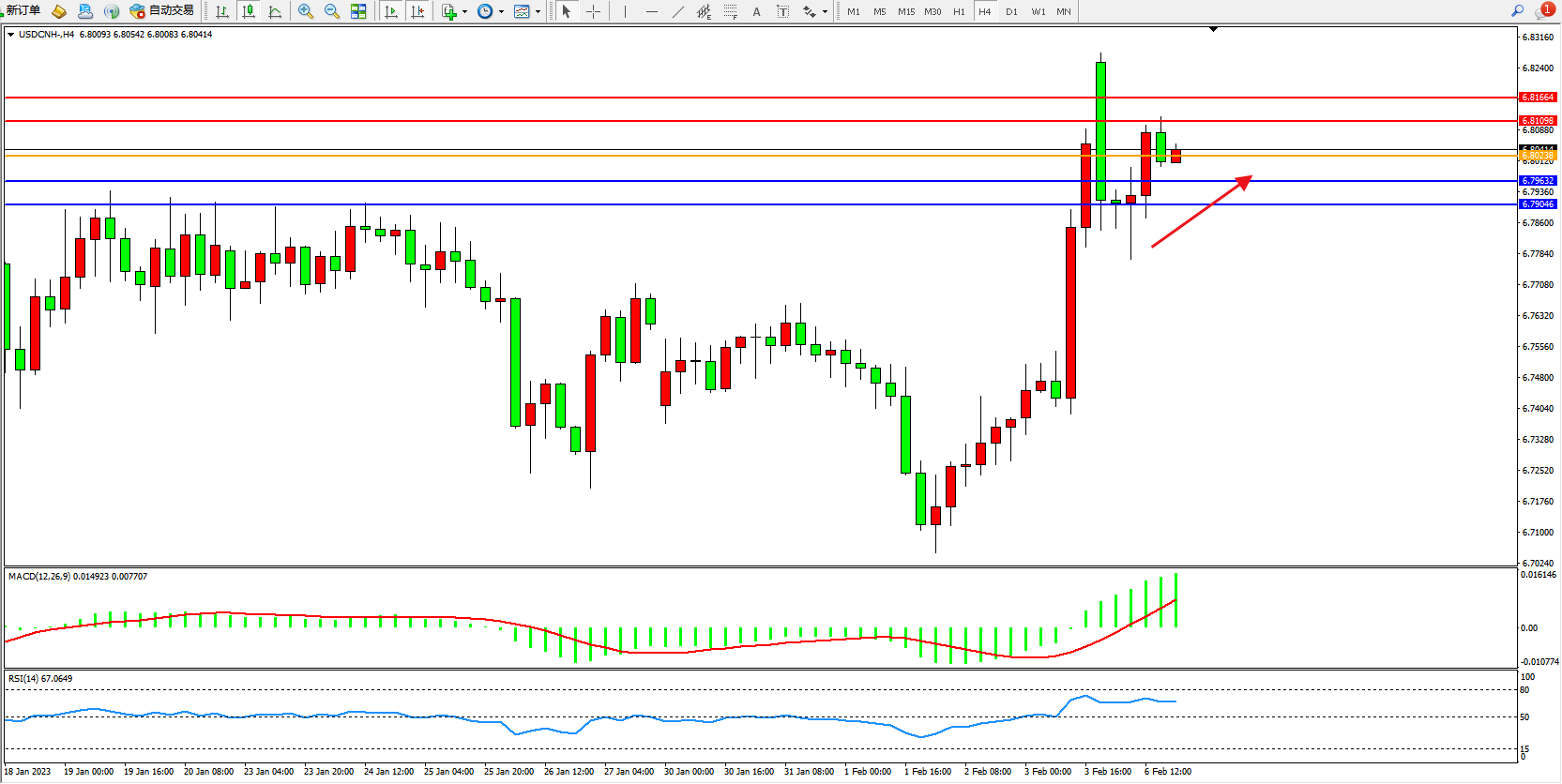Pick the trendline drawing tool

coord(677,11)
